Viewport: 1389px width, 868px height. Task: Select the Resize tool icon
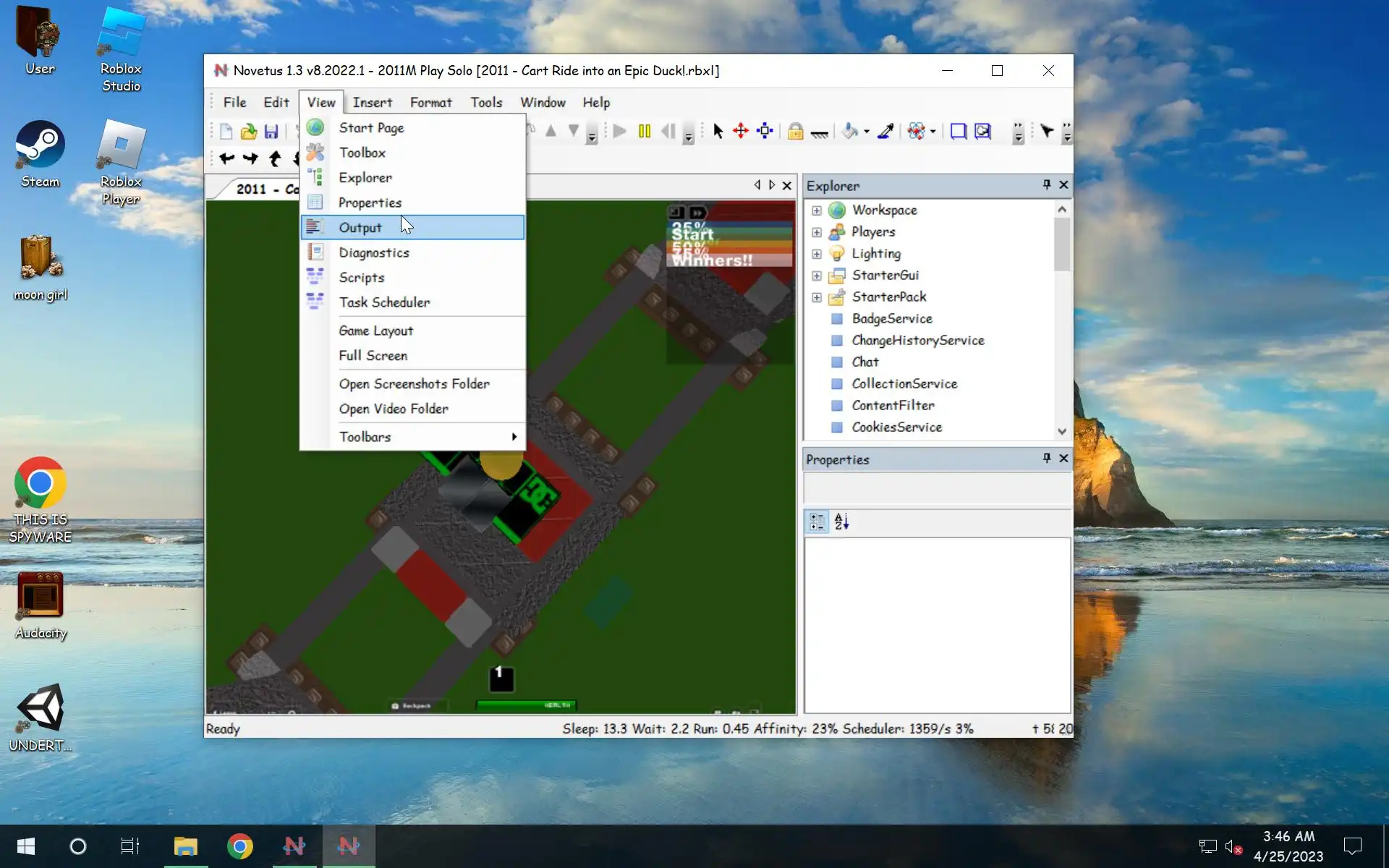tap(765, 131)
